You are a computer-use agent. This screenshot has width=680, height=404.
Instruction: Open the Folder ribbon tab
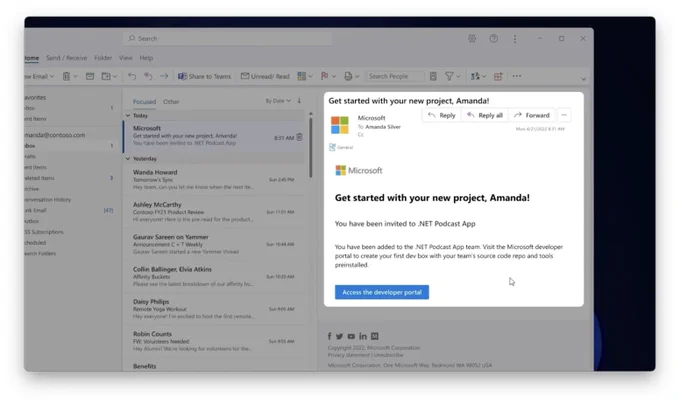[103, 58]
